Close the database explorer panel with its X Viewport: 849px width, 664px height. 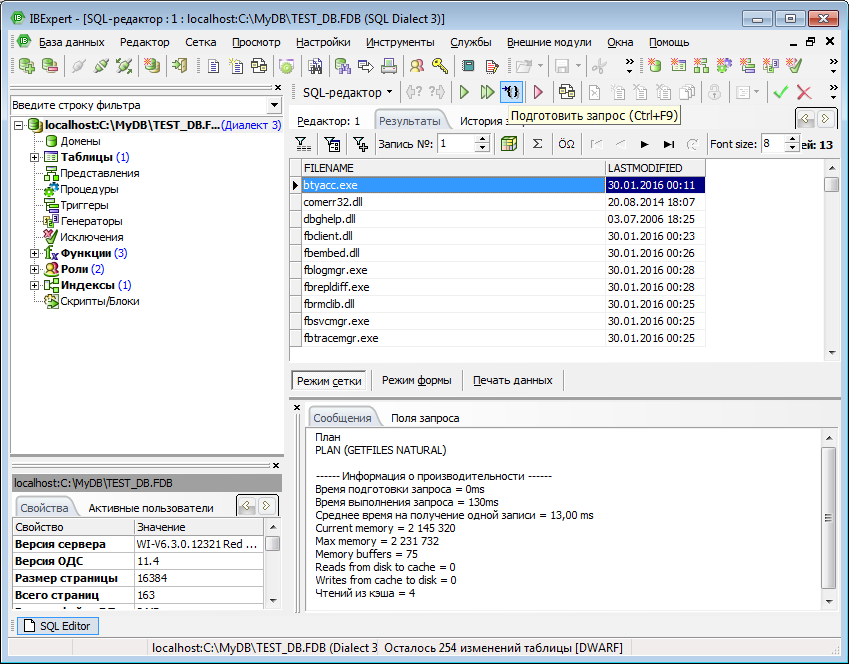tap(278, 88)
